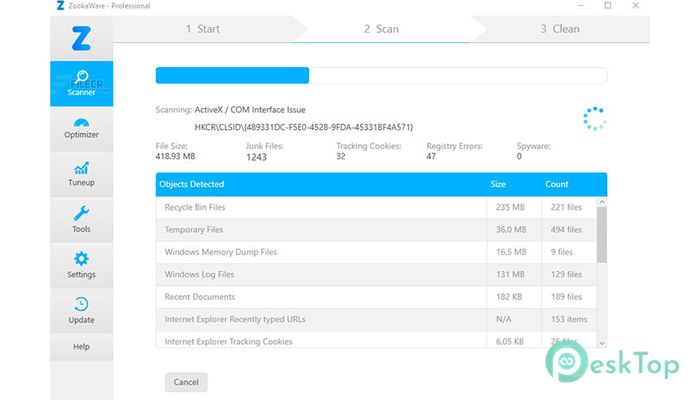Go to the 1 Start step
Viewport: 700px width, 400px height.
tap(203, 29)
